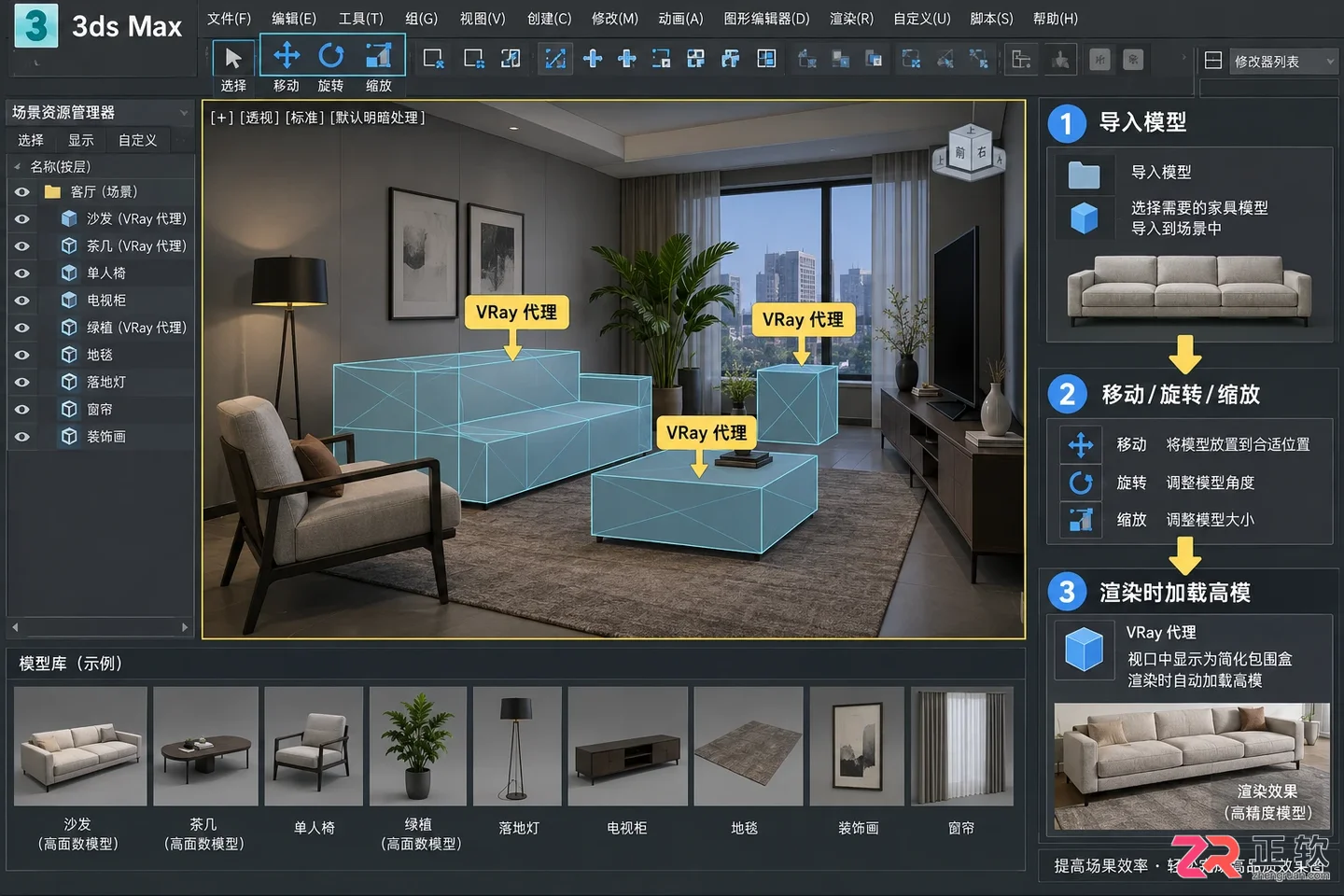Viewport: 1344px width, 896px height.
Task: Click the blue folder icon beside 导入模型
Action: (1084, 174)
